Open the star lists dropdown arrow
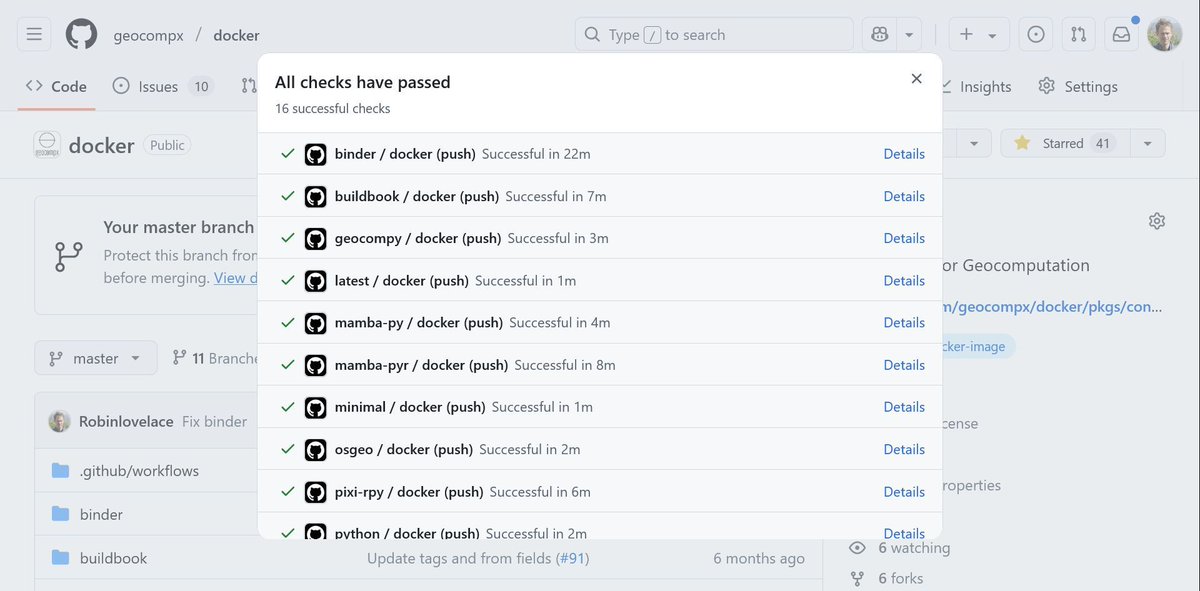Screen dimensions: 1200x591 1148,143
